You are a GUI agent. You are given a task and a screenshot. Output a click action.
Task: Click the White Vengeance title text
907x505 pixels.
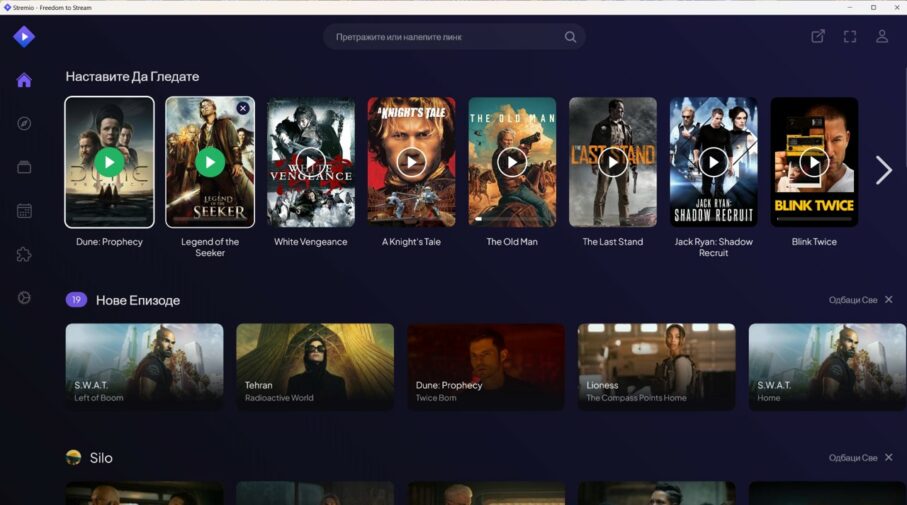click(311, 242)
